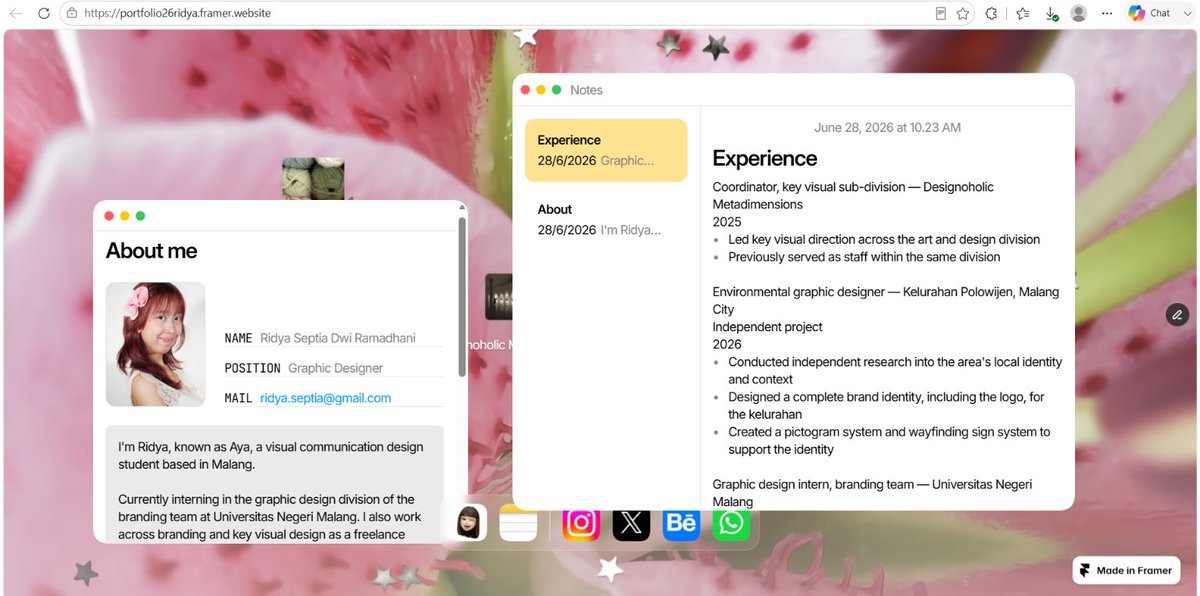Screen dimensions: 1200x596
Task: Click the pencil edit icon on the right edge
Action: point(1177,315)
